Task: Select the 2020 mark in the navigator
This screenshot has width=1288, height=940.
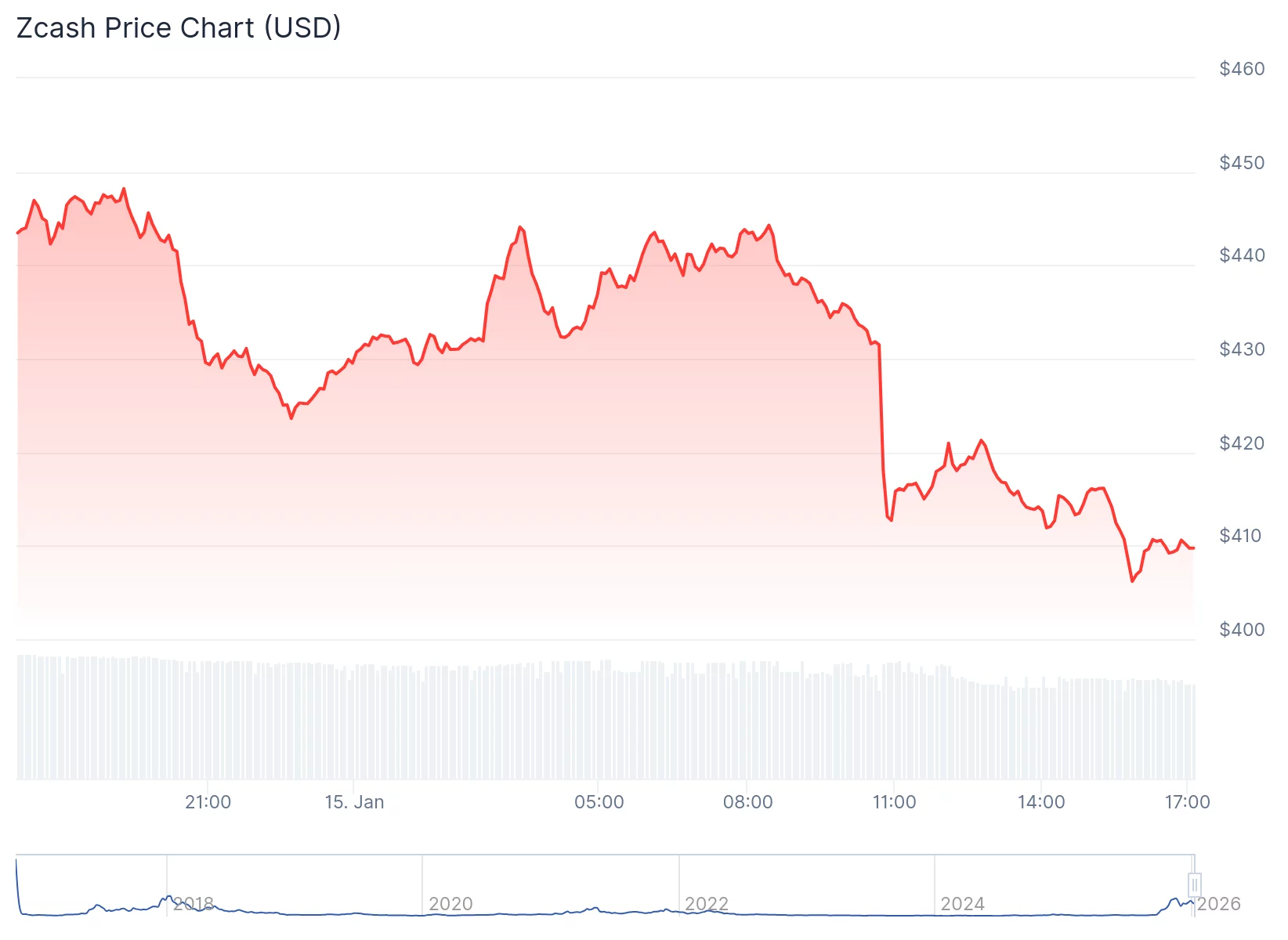Action: click(x=450, y=904)
